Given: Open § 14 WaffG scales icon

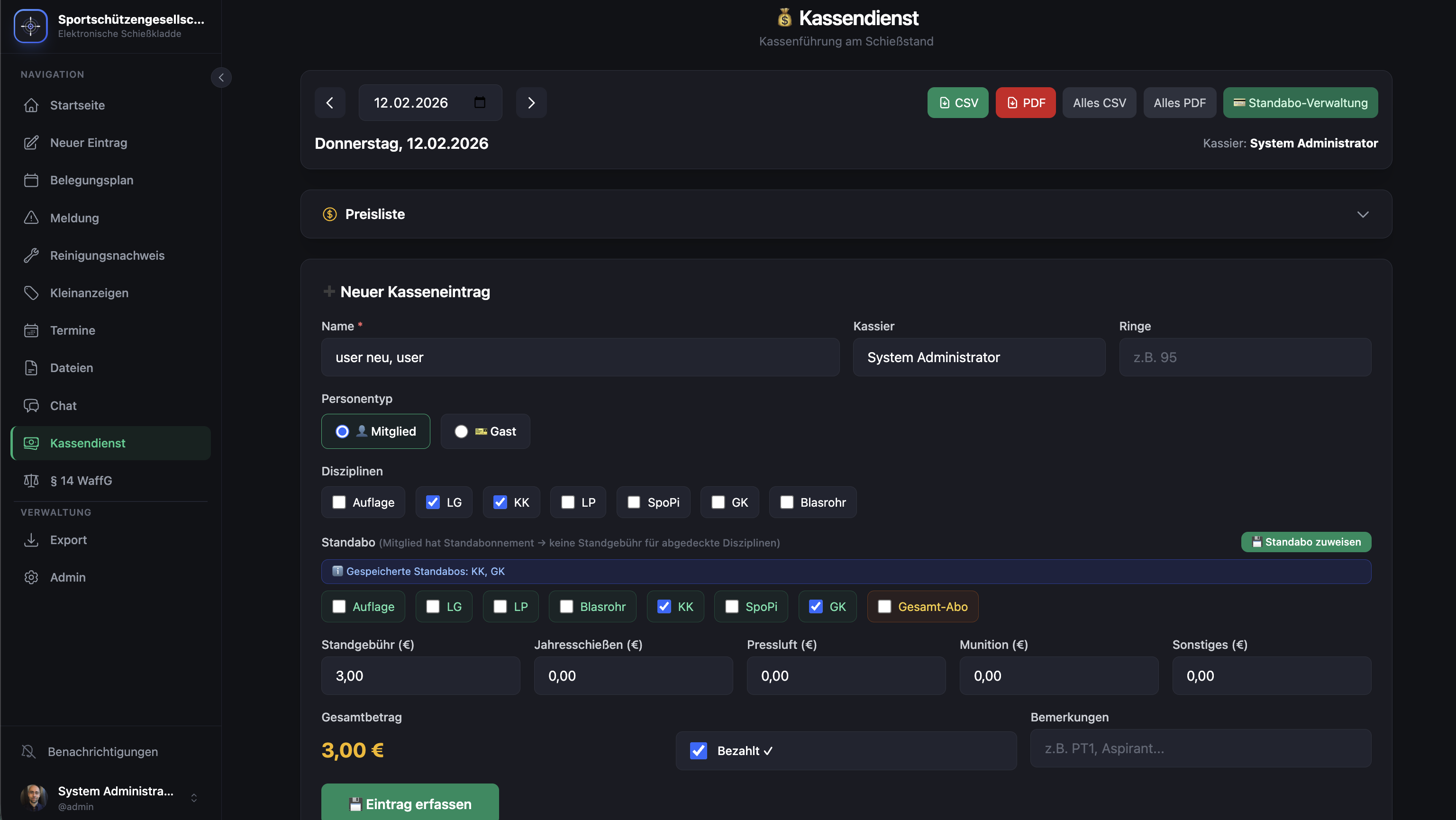Looking at the screenshot, I should [x=31, y=480].
